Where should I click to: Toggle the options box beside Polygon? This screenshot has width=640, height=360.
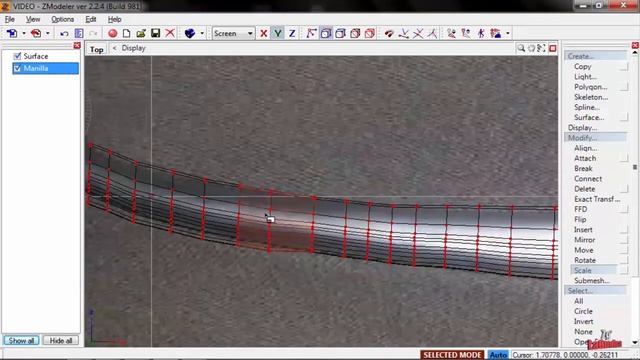[624, 87]
